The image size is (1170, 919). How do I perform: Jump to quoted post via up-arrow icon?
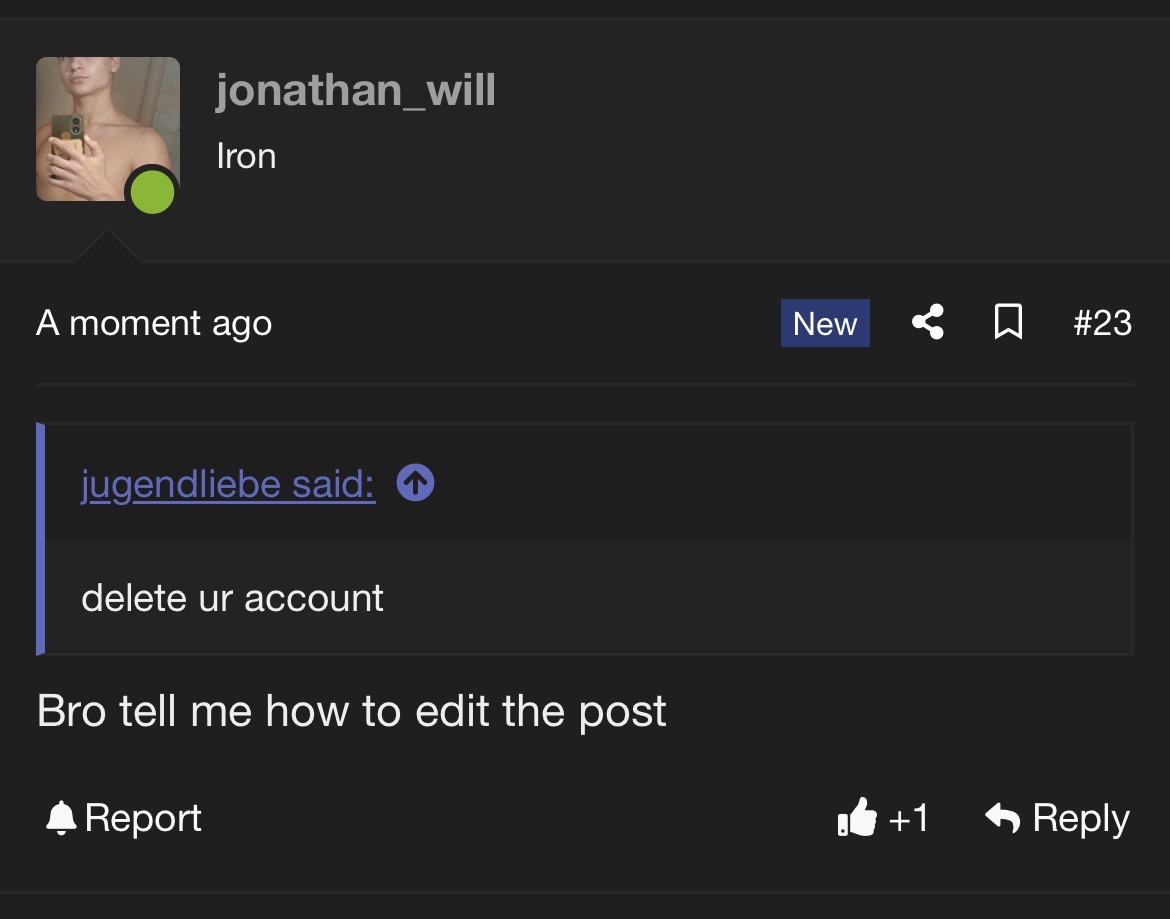point(416,483)
